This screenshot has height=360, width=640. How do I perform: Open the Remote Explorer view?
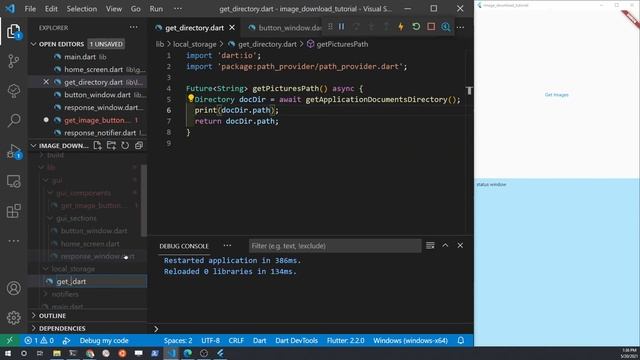point(13,181)
